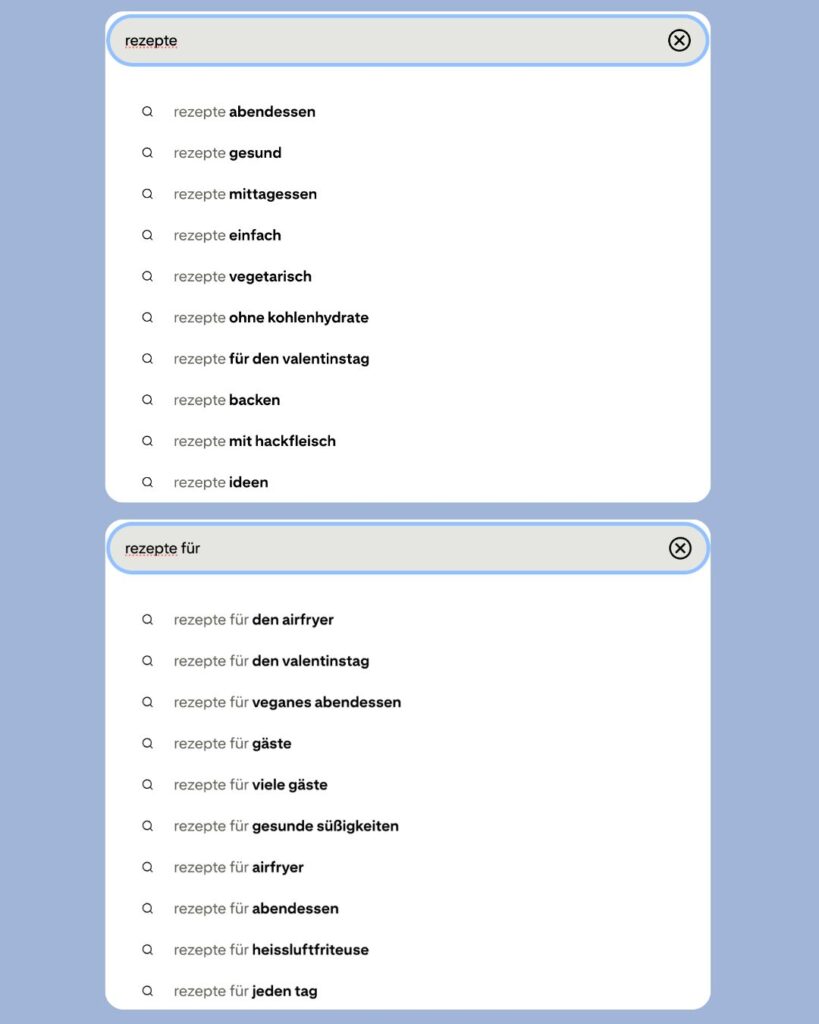This screenshot has height=1024, width=819.
Task: Clear the 'rezepte für' search field
Action: click(x=680, y=548)
